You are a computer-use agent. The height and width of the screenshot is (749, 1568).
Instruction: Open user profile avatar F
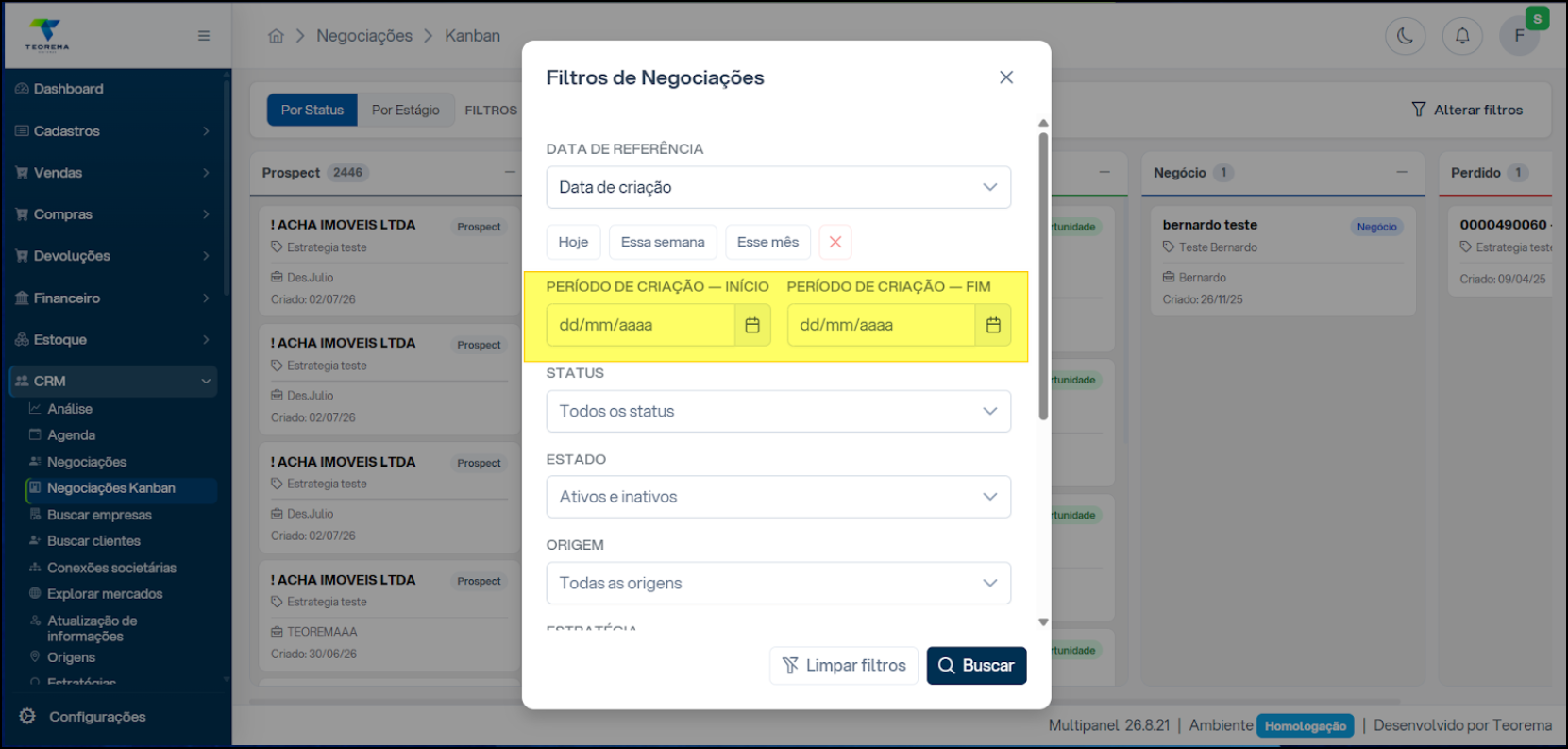tap(1519, 36)
